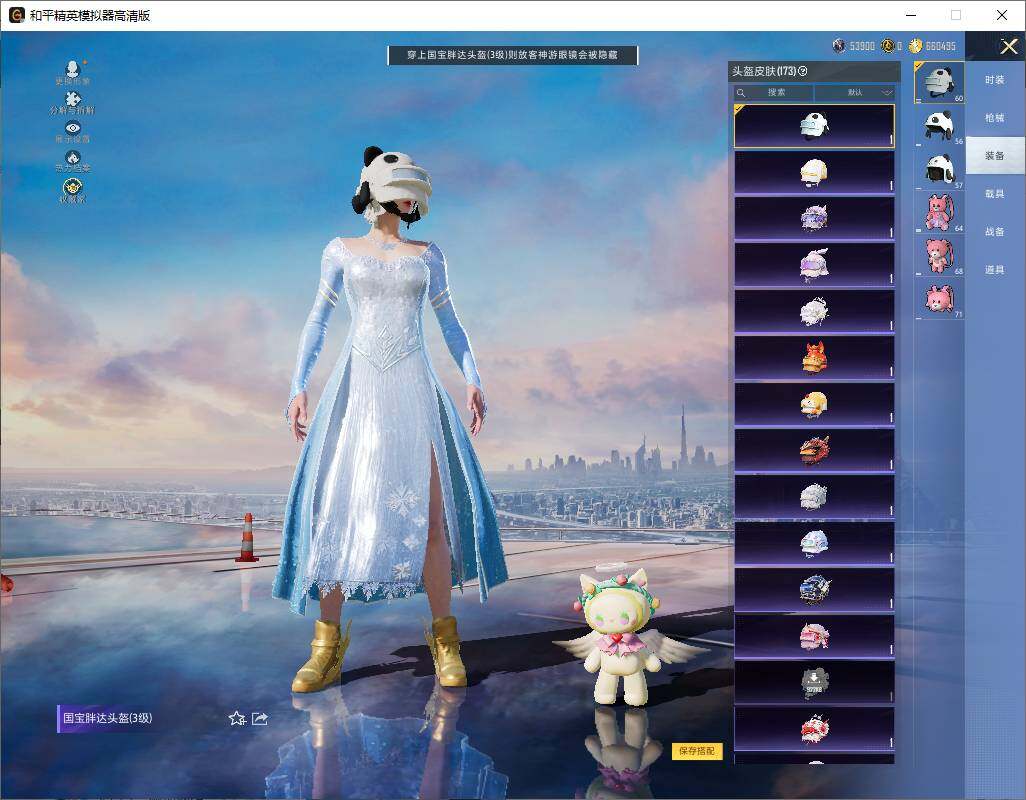Click the share arrow icon
This screenshot has height=800, width=1026.
point(260,718)
